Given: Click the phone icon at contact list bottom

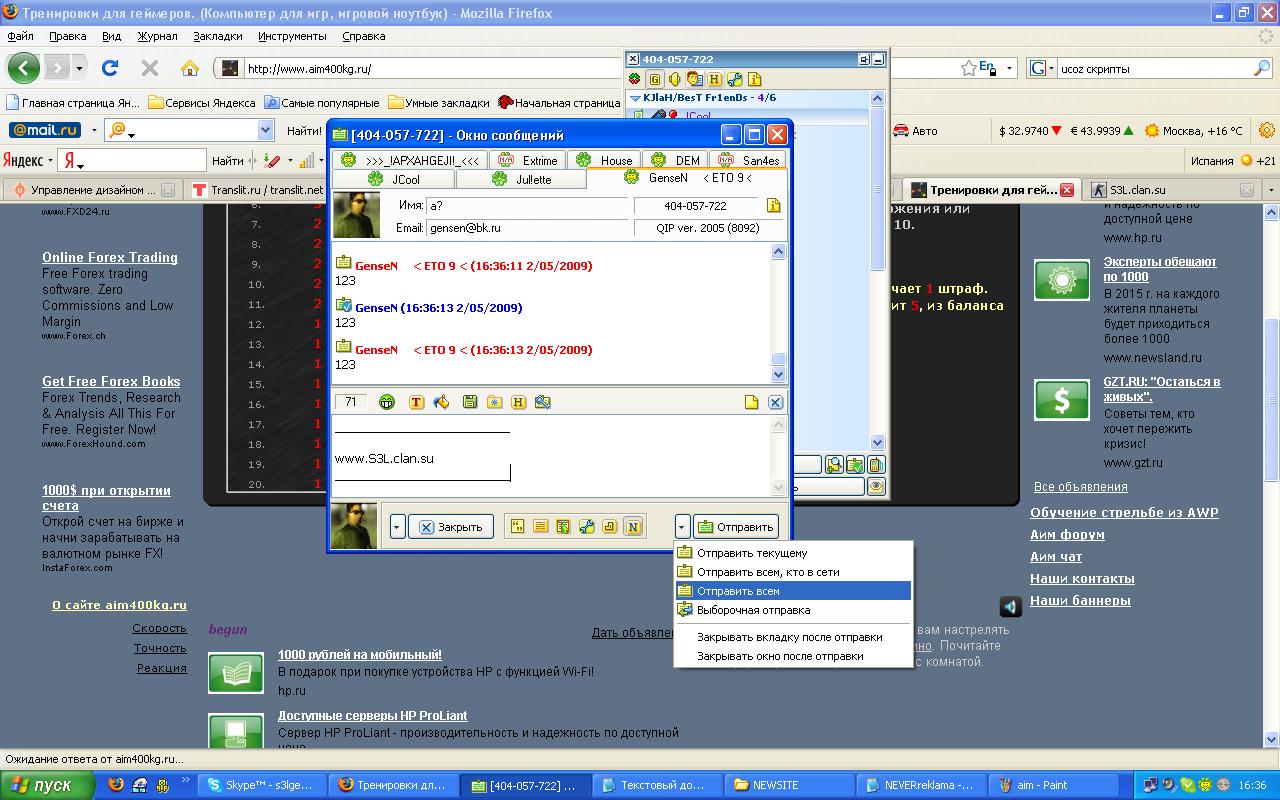Looking at the screenshot, I should [x=876, y=465].
